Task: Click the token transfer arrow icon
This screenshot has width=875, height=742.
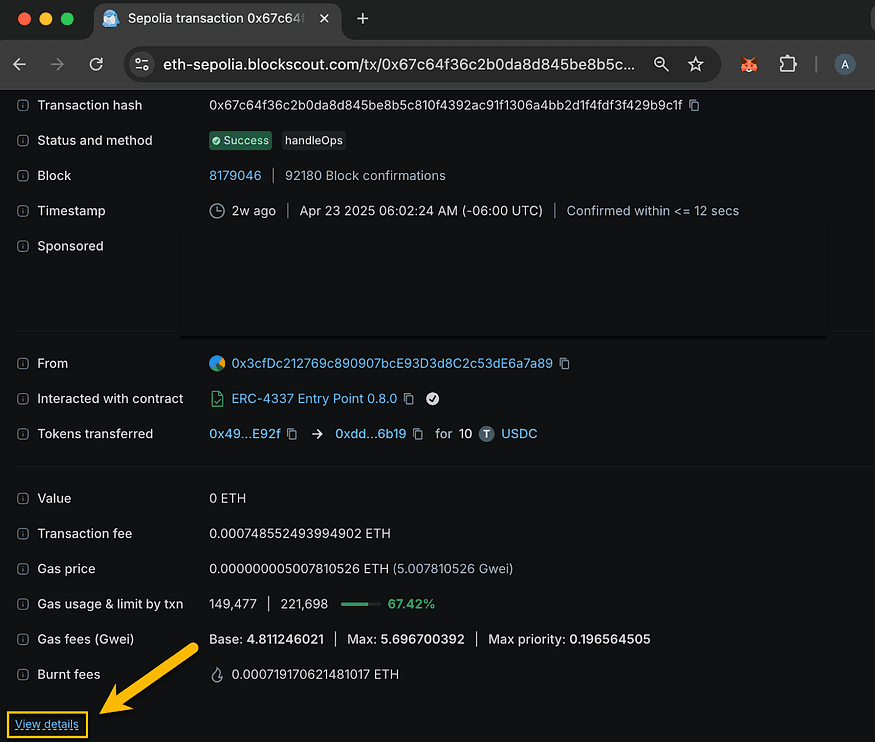Action: (x=317, y=434)
